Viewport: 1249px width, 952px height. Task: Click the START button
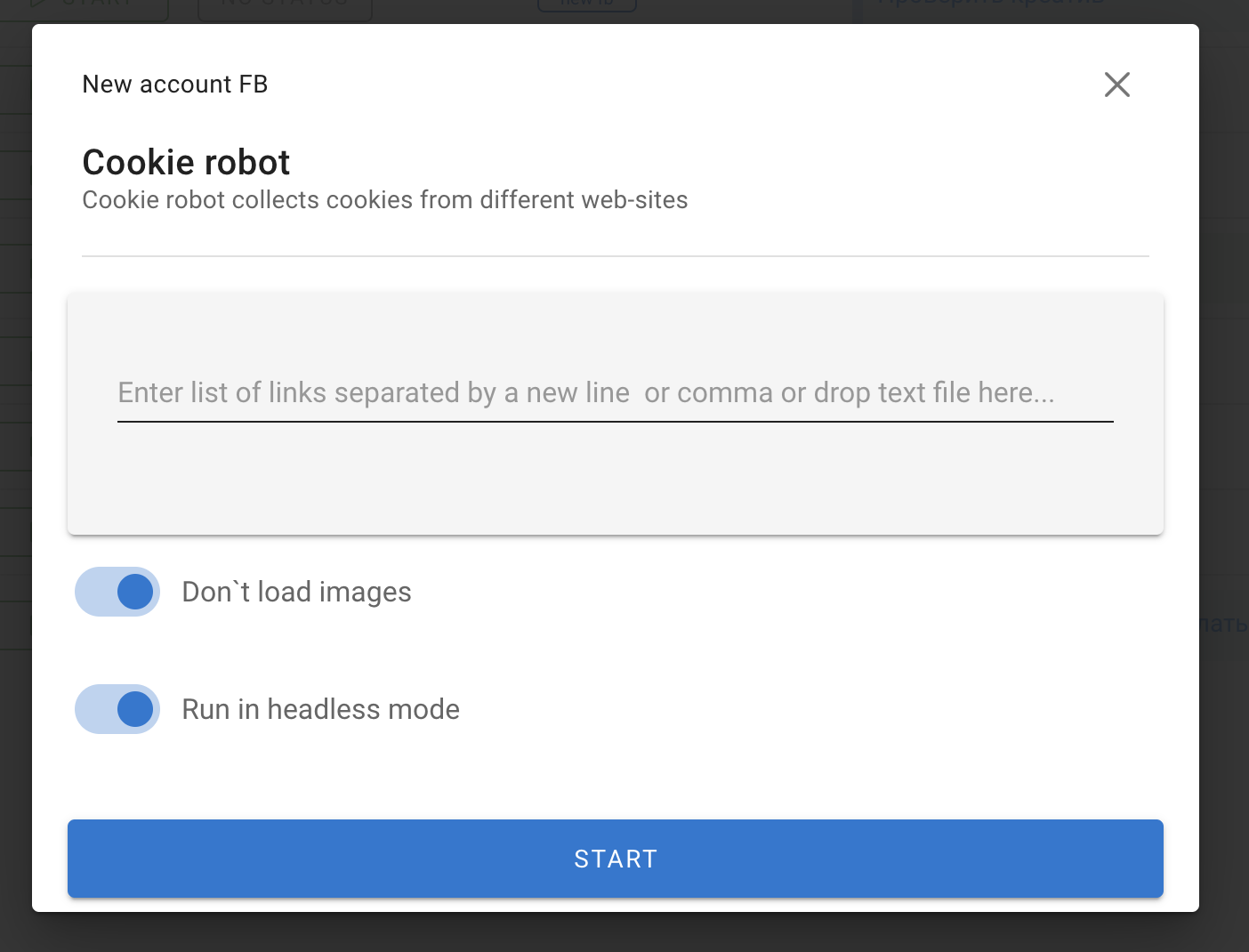click(x=616, y=859)
